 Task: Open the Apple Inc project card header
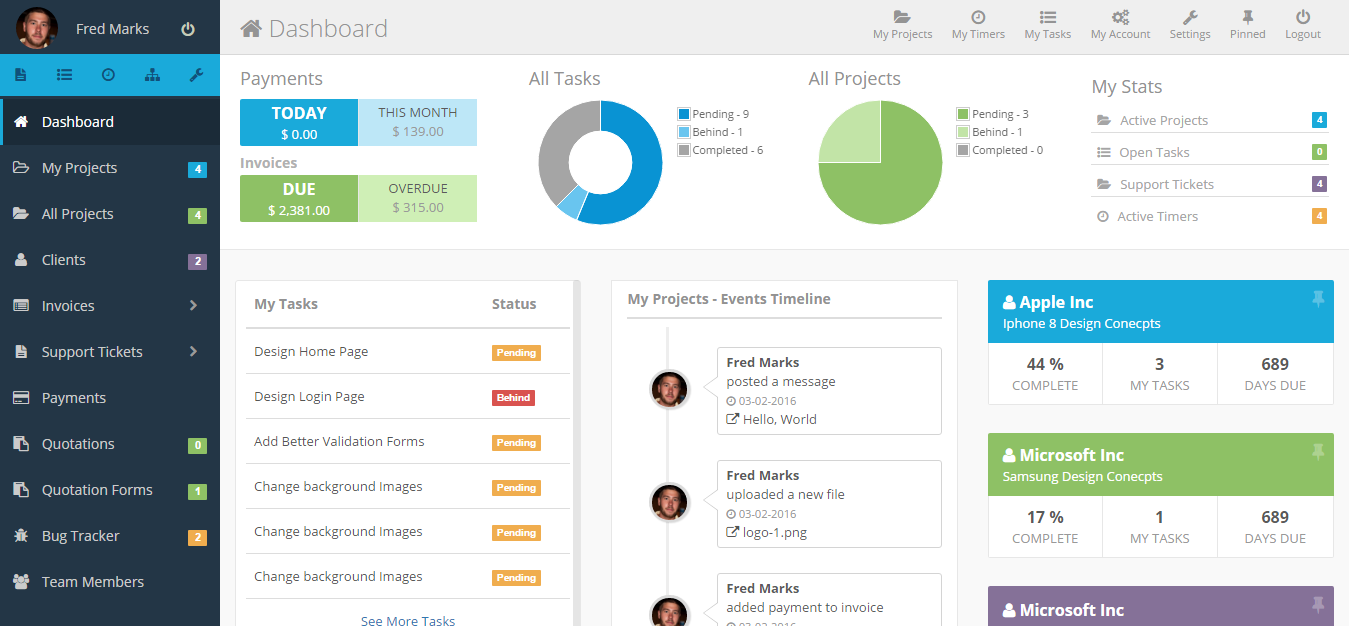point(1160,312)
